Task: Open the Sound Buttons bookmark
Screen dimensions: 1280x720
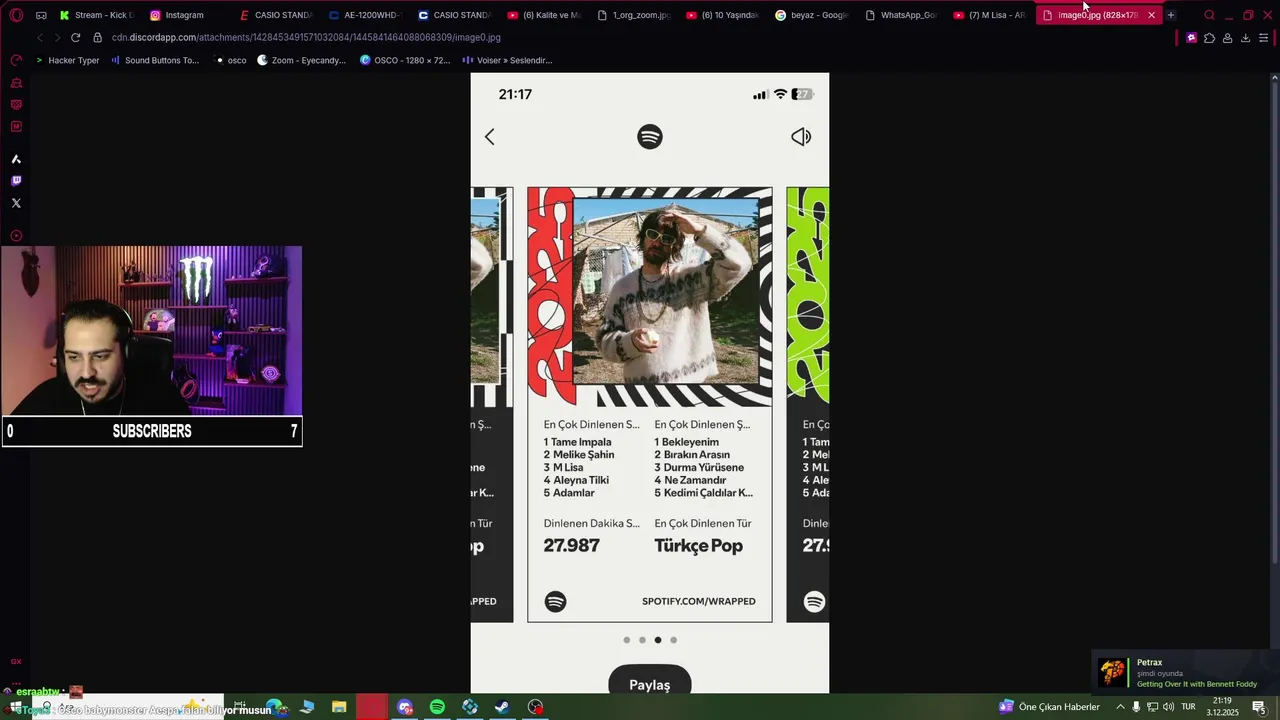Action: pos(155,60)
